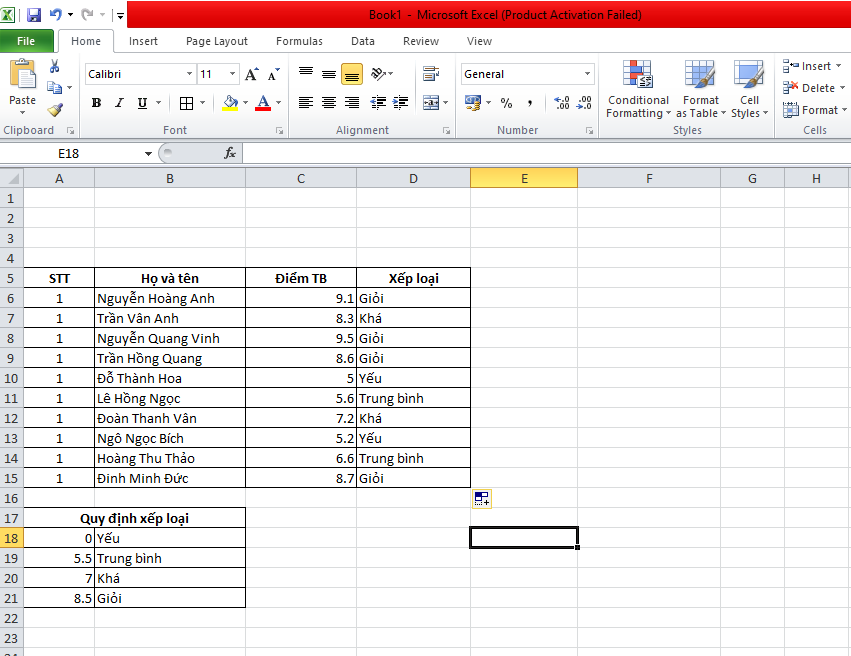Toggle Wrap Text icon
Viewport: 851px width, 656px height.
(431, 74)
